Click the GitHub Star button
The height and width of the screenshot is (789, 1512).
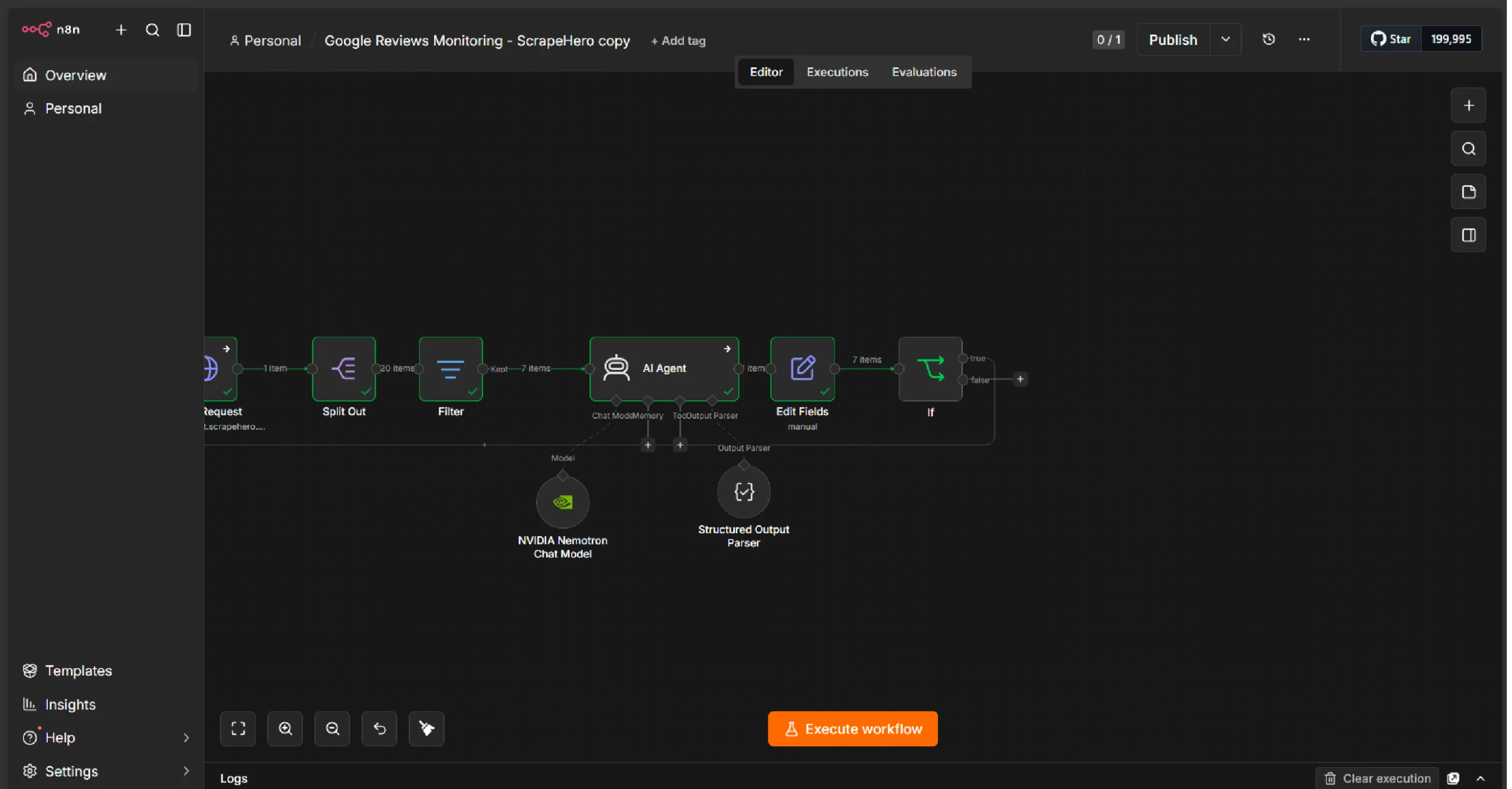(x=1391, y=39)
